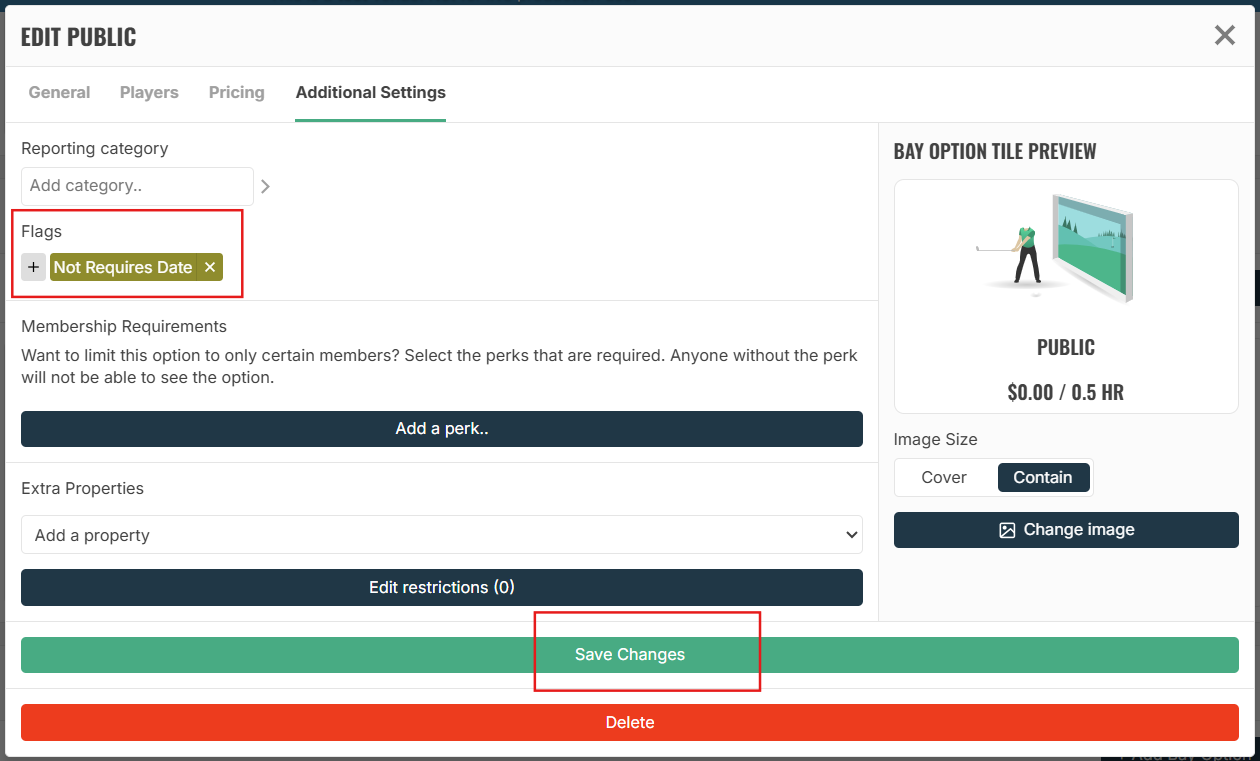Click the image icon on Change image

pos(1007,530)
